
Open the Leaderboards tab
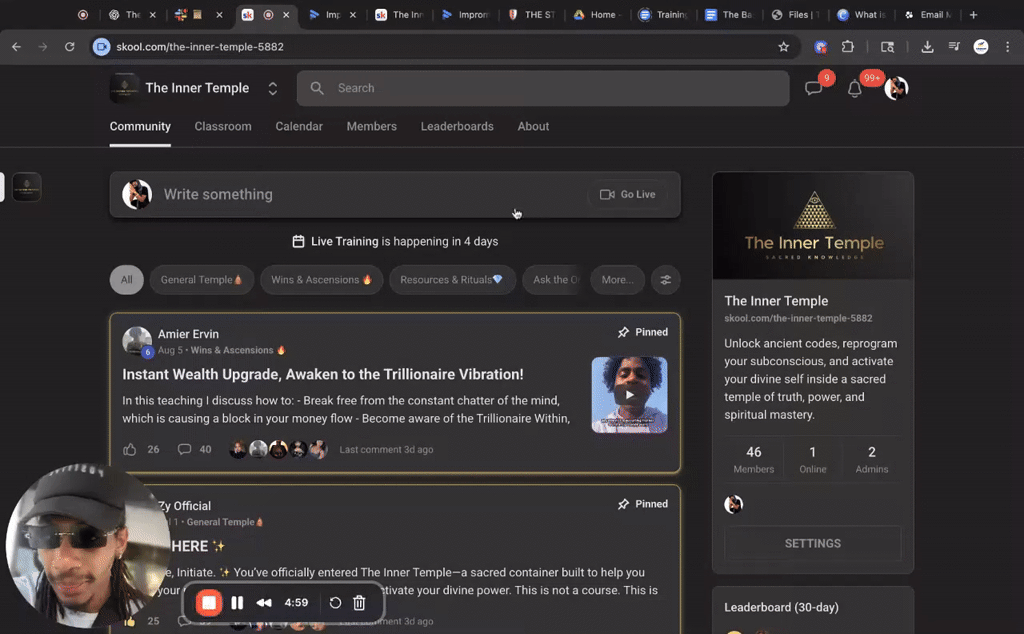457,127
